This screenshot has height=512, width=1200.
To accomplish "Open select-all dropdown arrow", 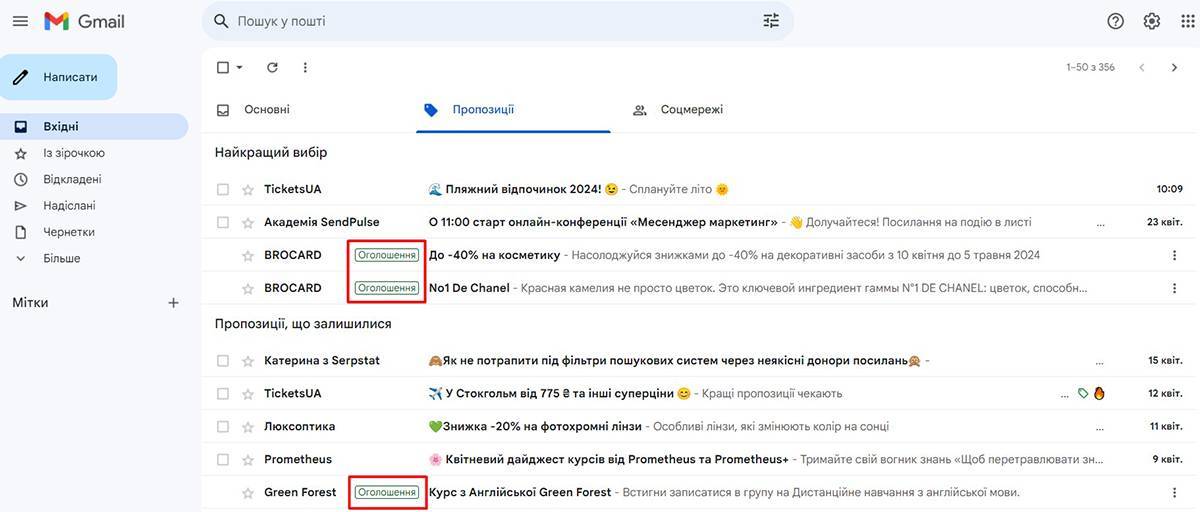I will click(240, 67).
